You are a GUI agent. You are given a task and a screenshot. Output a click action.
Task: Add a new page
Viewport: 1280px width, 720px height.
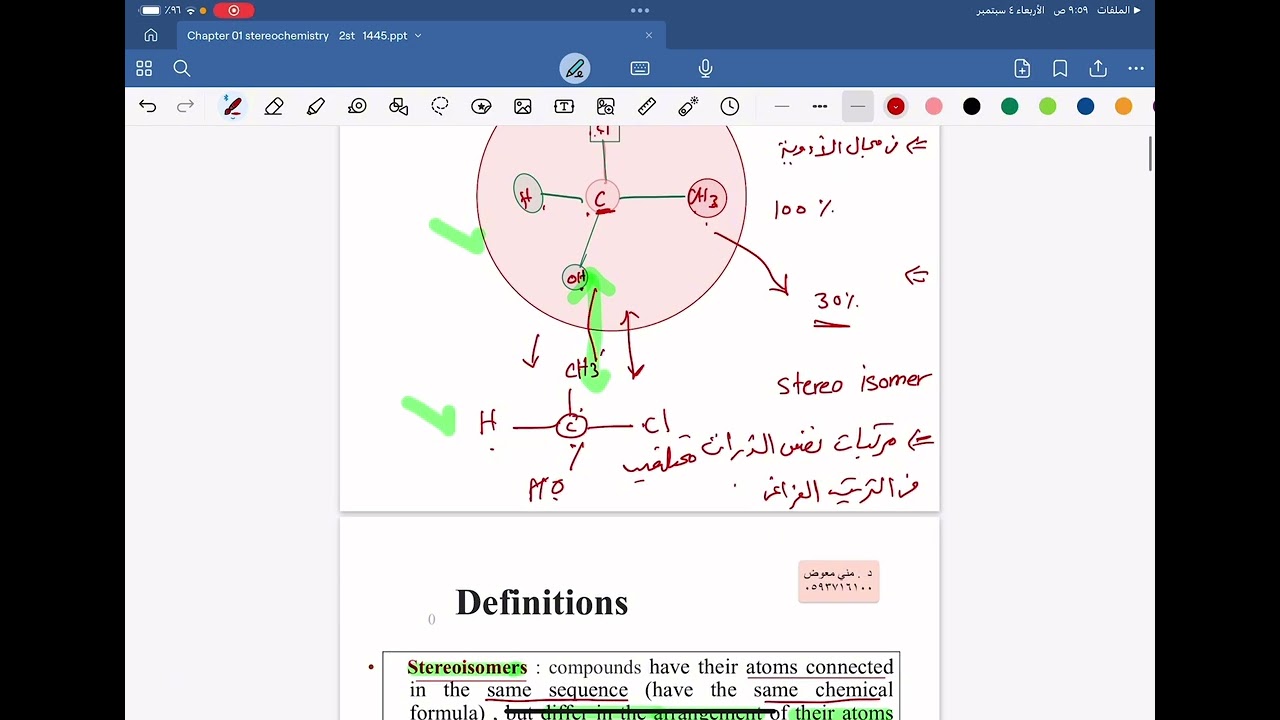pyautogui.click(x=1022, y=68)
